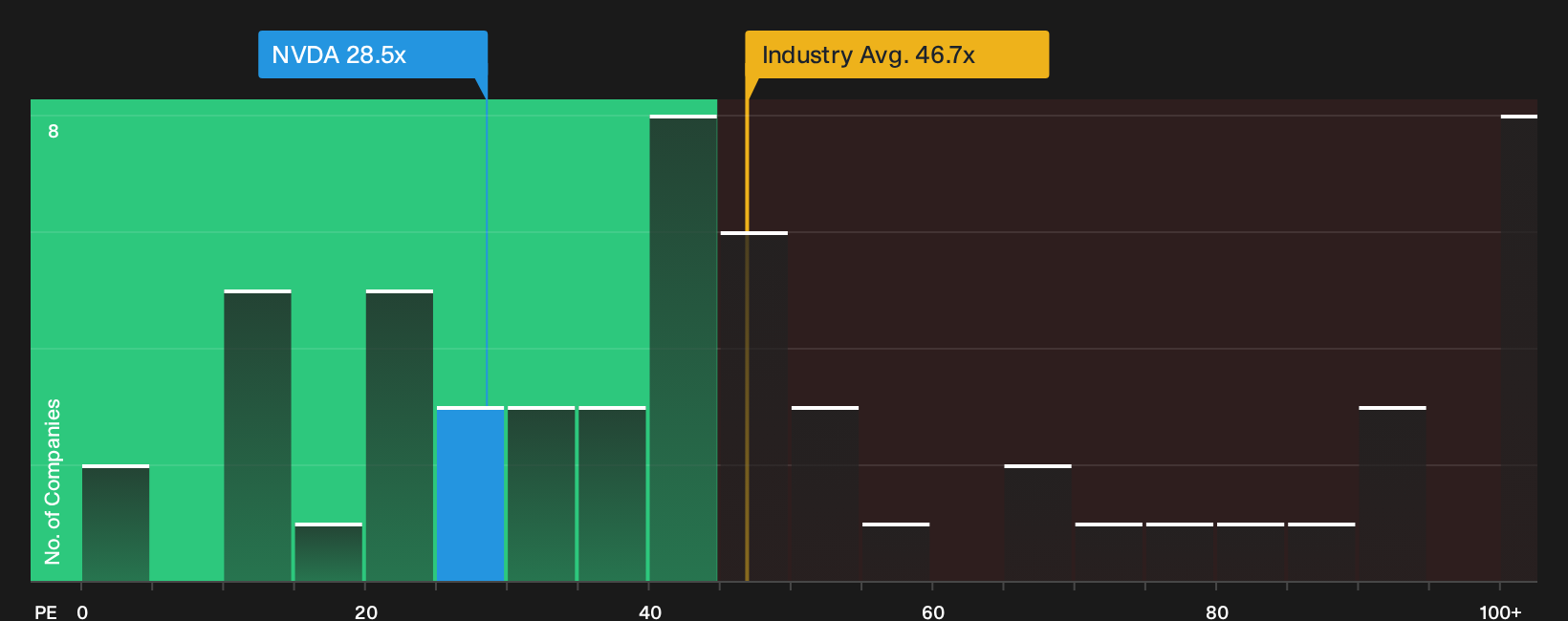1568x621 pixels.
Task: Click the 'PE' x-axis title
Action: pos(46,612)
